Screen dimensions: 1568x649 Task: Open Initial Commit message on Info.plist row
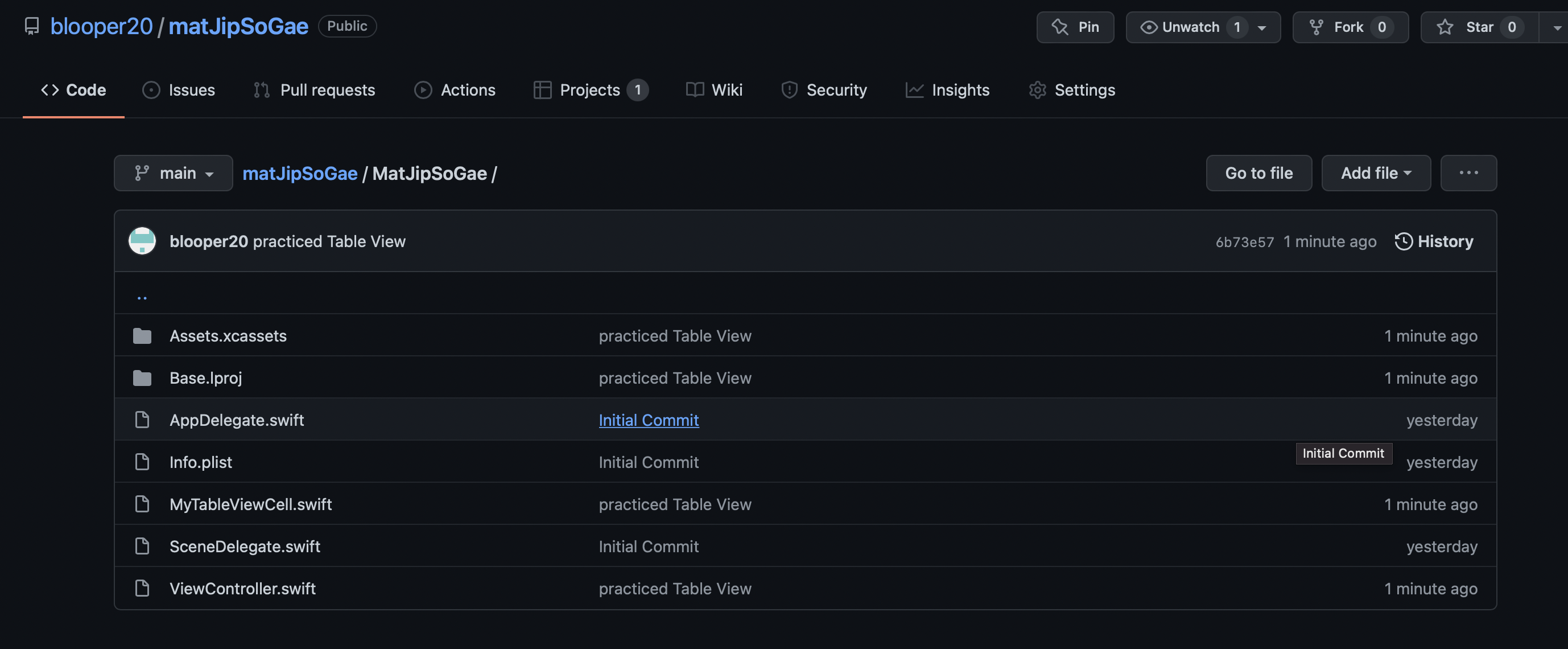point(648,462)
